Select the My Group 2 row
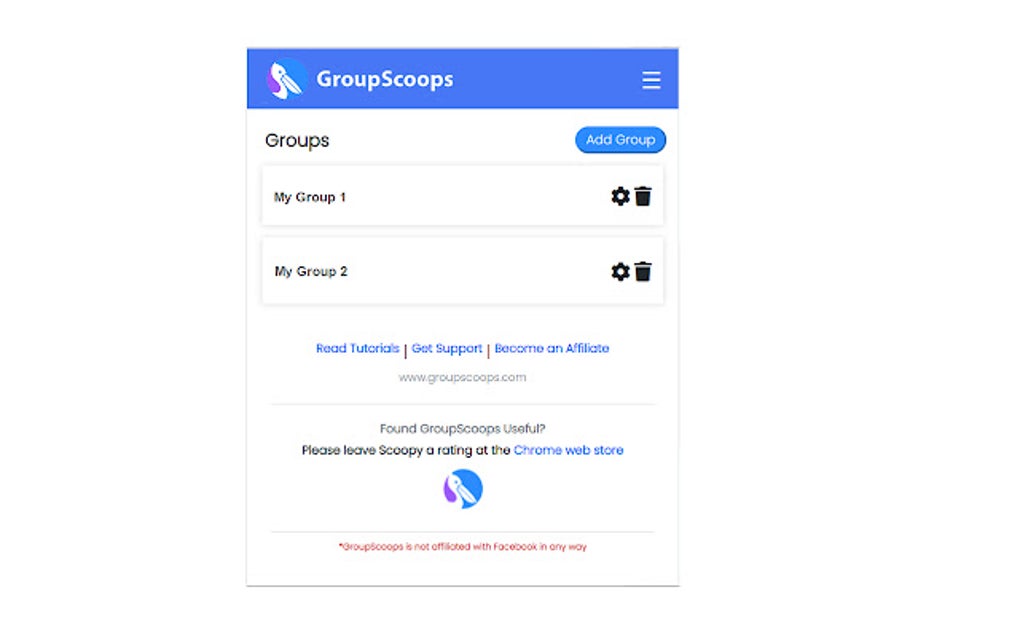 [x=463, y=271]
